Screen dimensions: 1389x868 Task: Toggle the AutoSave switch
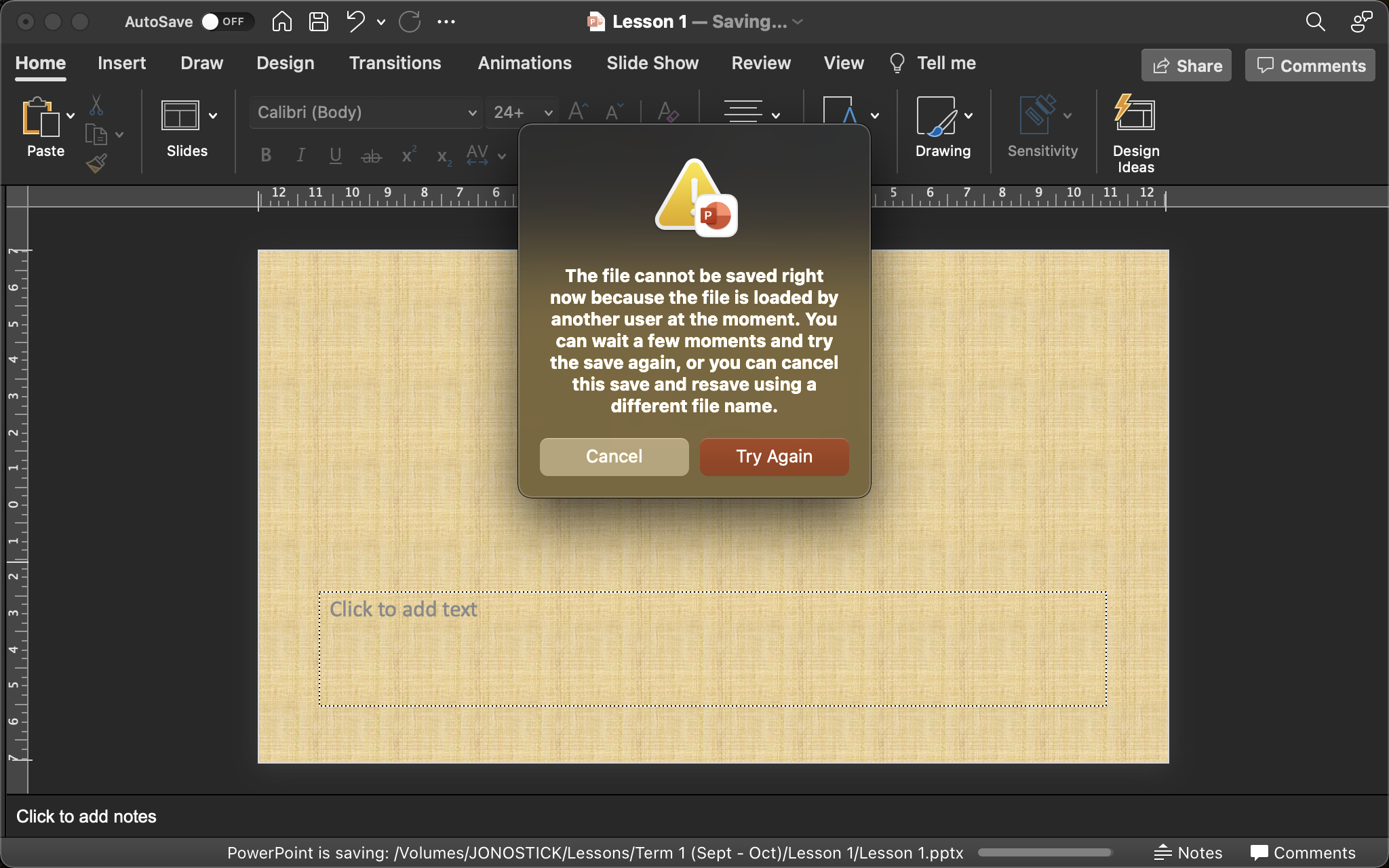(227, 22)
